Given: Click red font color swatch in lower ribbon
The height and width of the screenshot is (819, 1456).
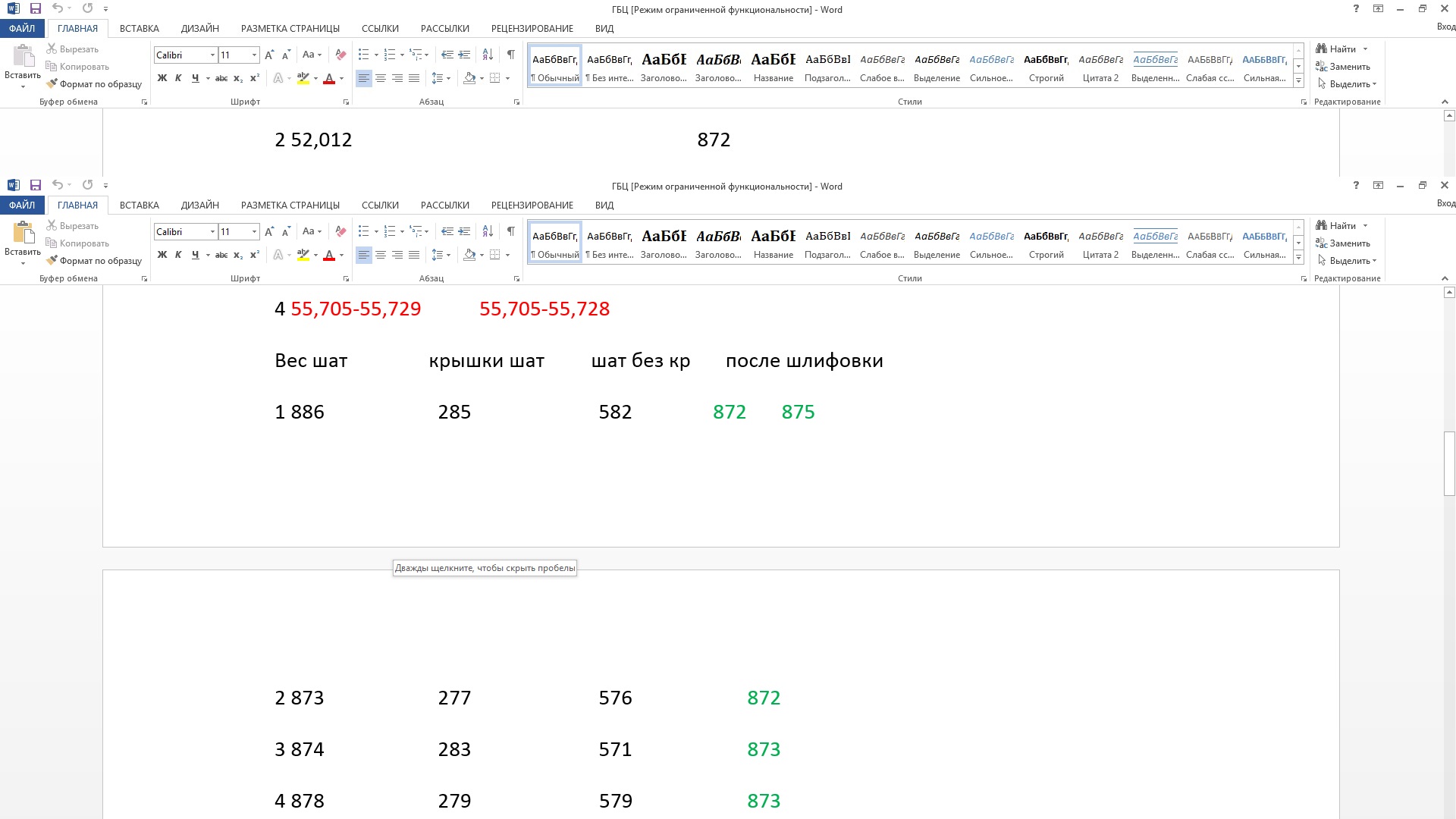Looking at the screenshot, I should coord(328,256).
